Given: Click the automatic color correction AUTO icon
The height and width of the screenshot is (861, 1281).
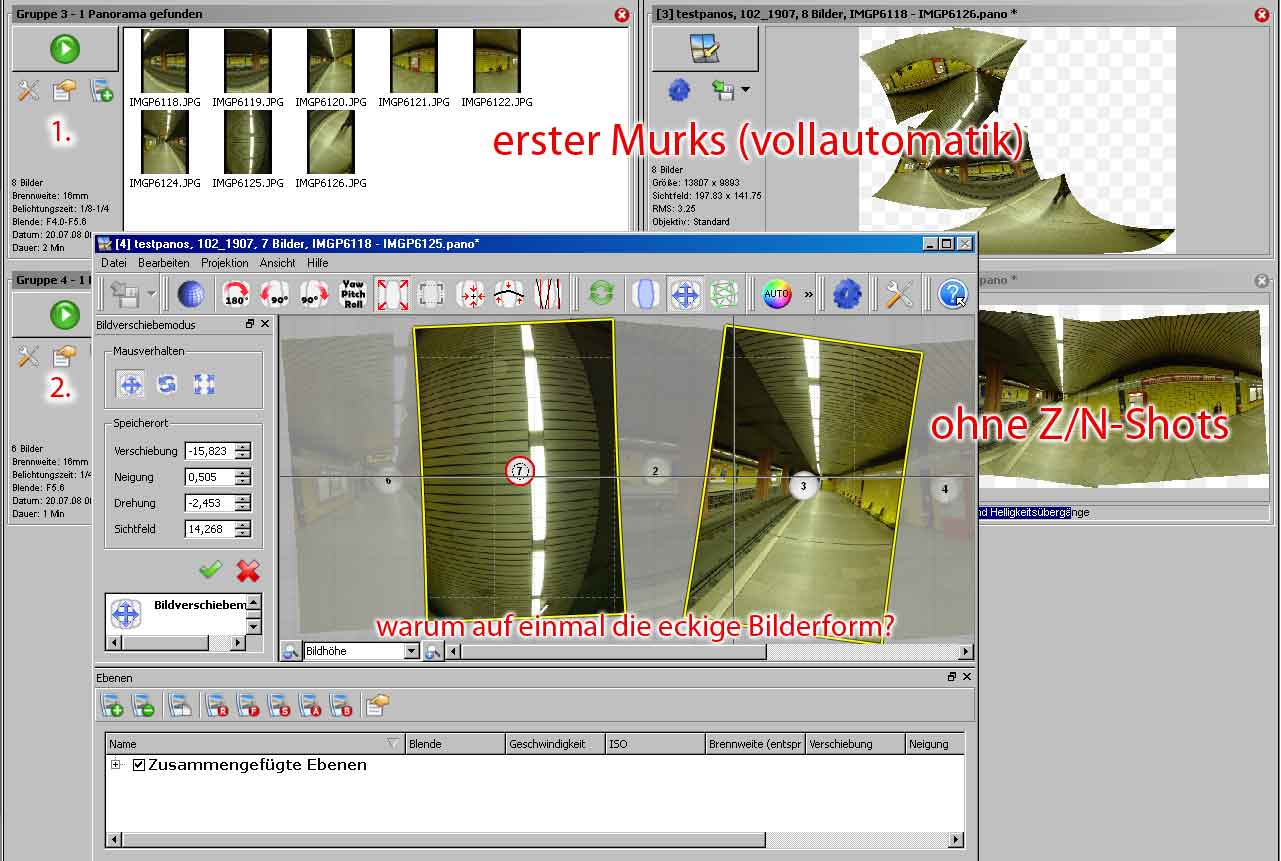Looking at the screenshot, I should click(x=776, y=294).
